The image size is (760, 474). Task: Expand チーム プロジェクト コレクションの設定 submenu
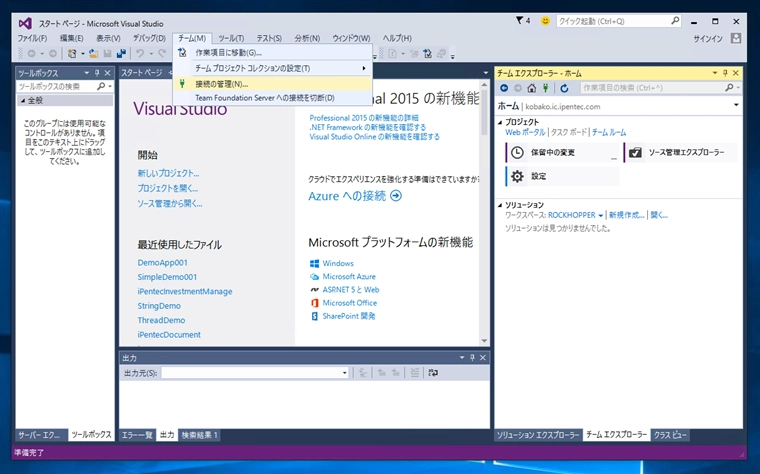click(x=273, y=68)
